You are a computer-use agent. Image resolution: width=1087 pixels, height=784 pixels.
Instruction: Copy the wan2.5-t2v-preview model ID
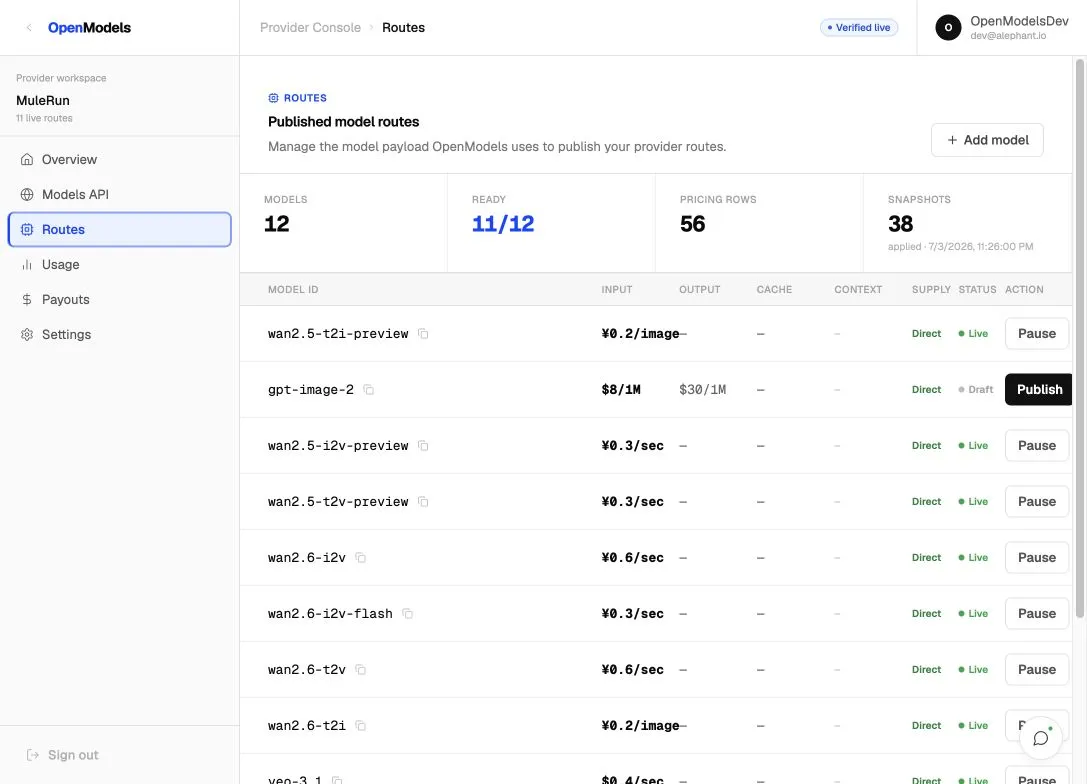coord(423,502)
